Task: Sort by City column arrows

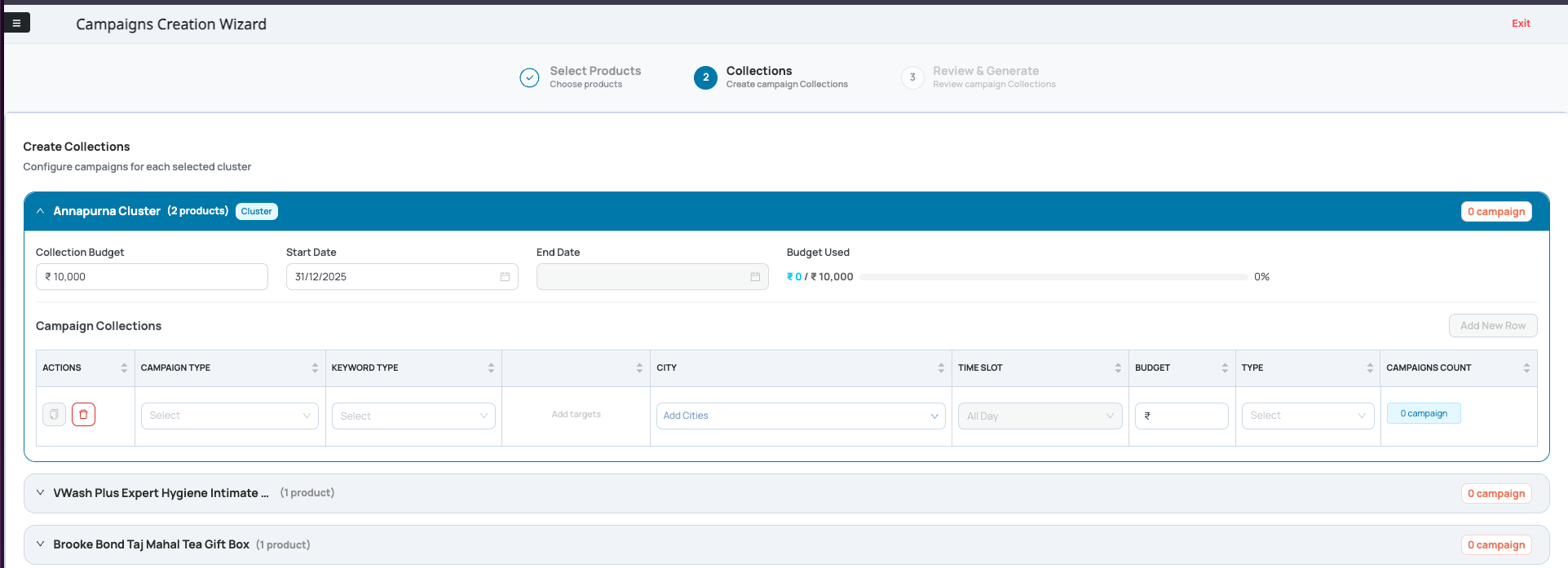Action: tap(941, 368)
